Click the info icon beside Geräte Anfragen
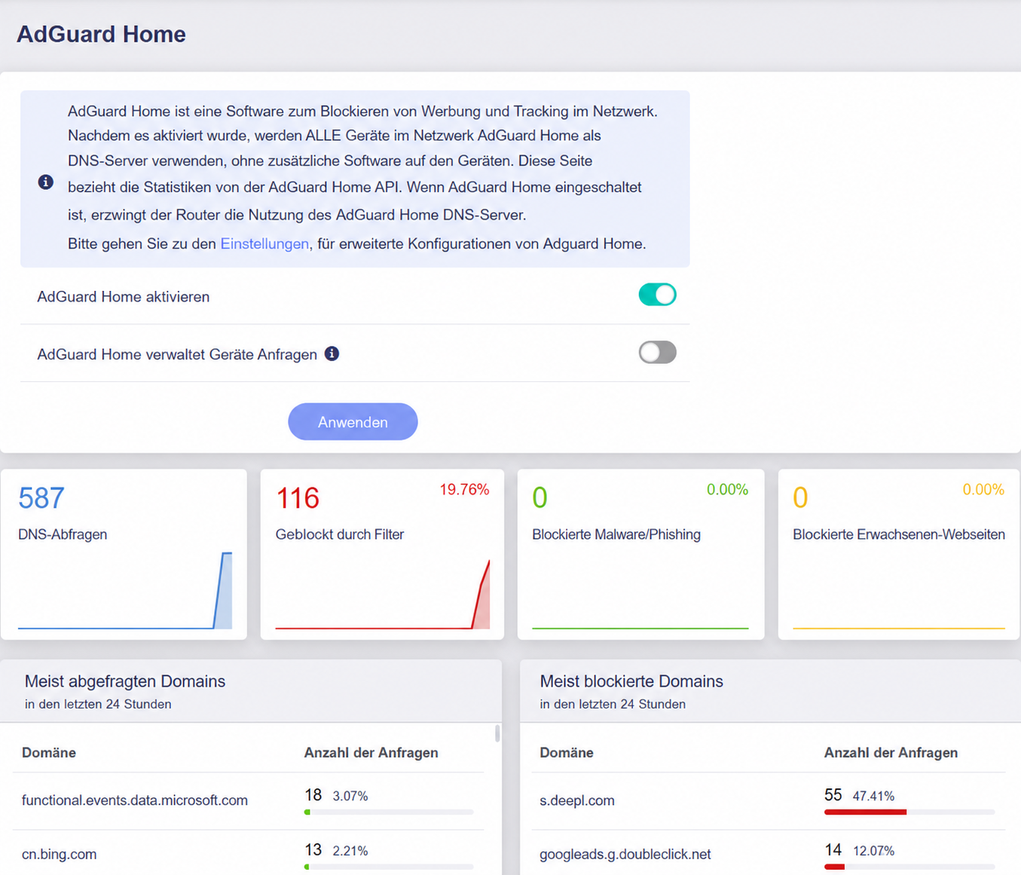The height and width of the screenshot is (875, 1021). (x=332, y=354)
